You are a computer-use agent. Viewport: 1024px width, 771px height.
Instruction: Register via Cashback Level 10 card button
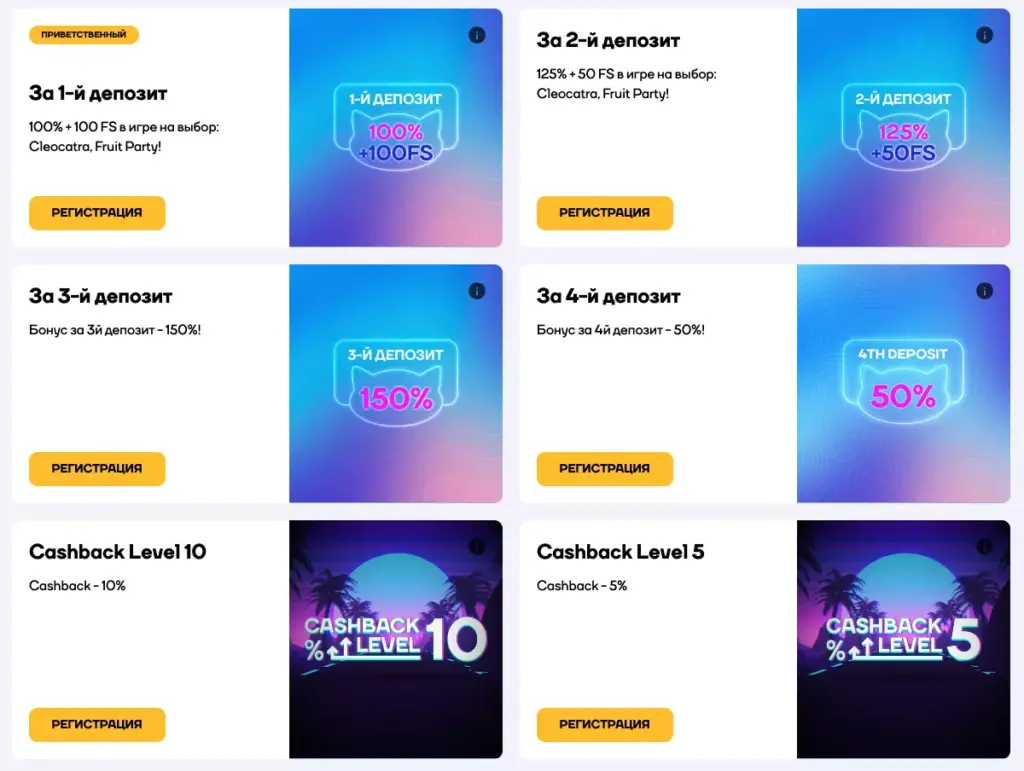click(97, 724)
